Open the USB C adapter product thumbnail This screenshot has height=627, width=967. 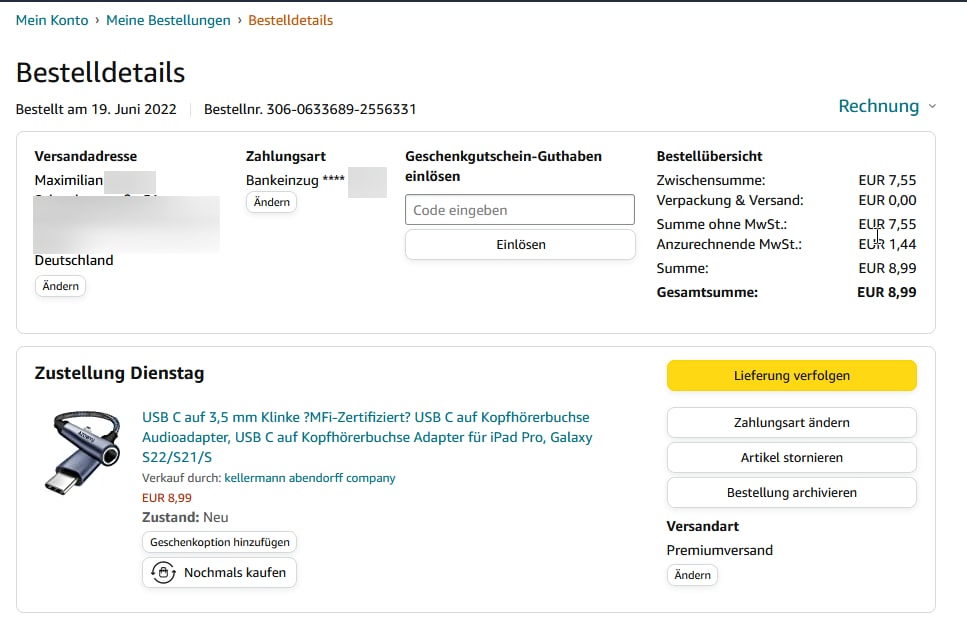[87, 453]
